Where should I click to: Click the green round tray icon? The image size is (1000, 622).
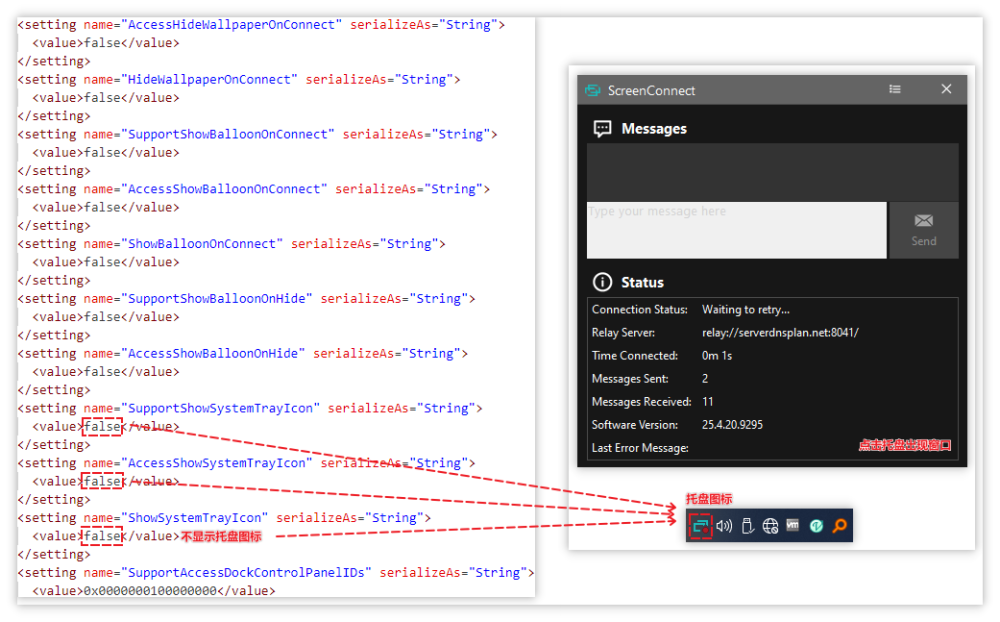pos(816,526)
